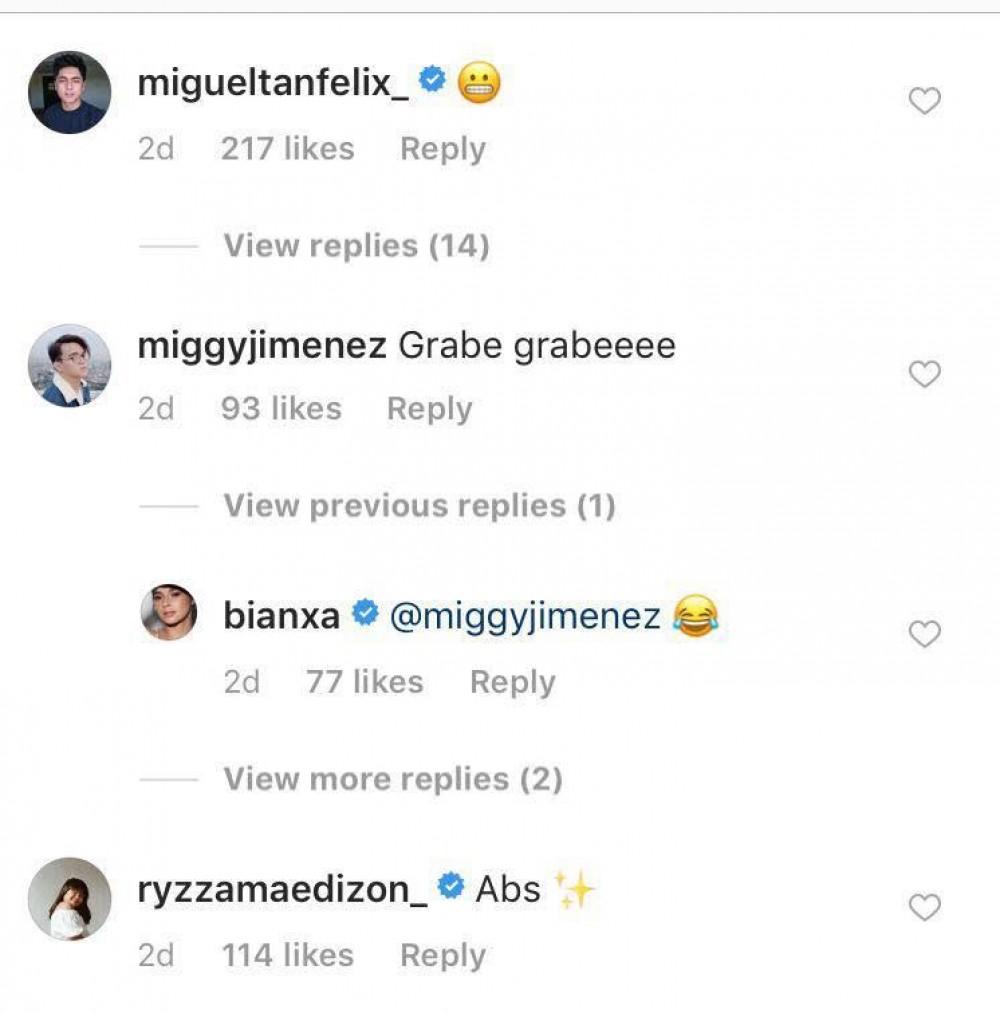
Task: Expand View previous replies (1)
Action: 419,505
